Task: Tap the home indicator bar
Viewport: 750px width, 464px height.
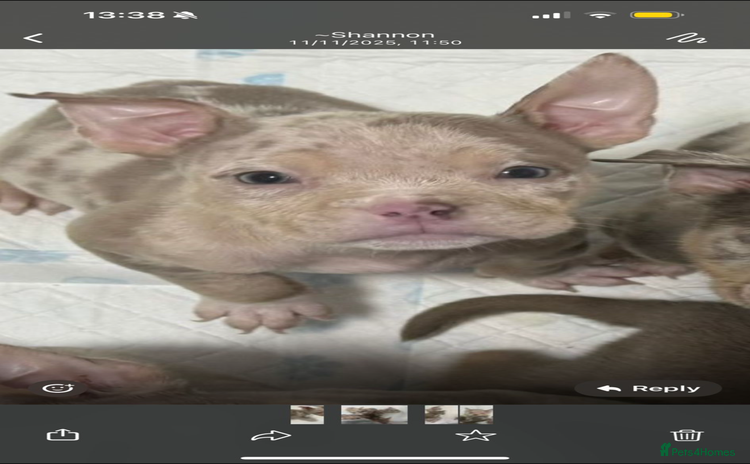Action: tap(375, 458)
